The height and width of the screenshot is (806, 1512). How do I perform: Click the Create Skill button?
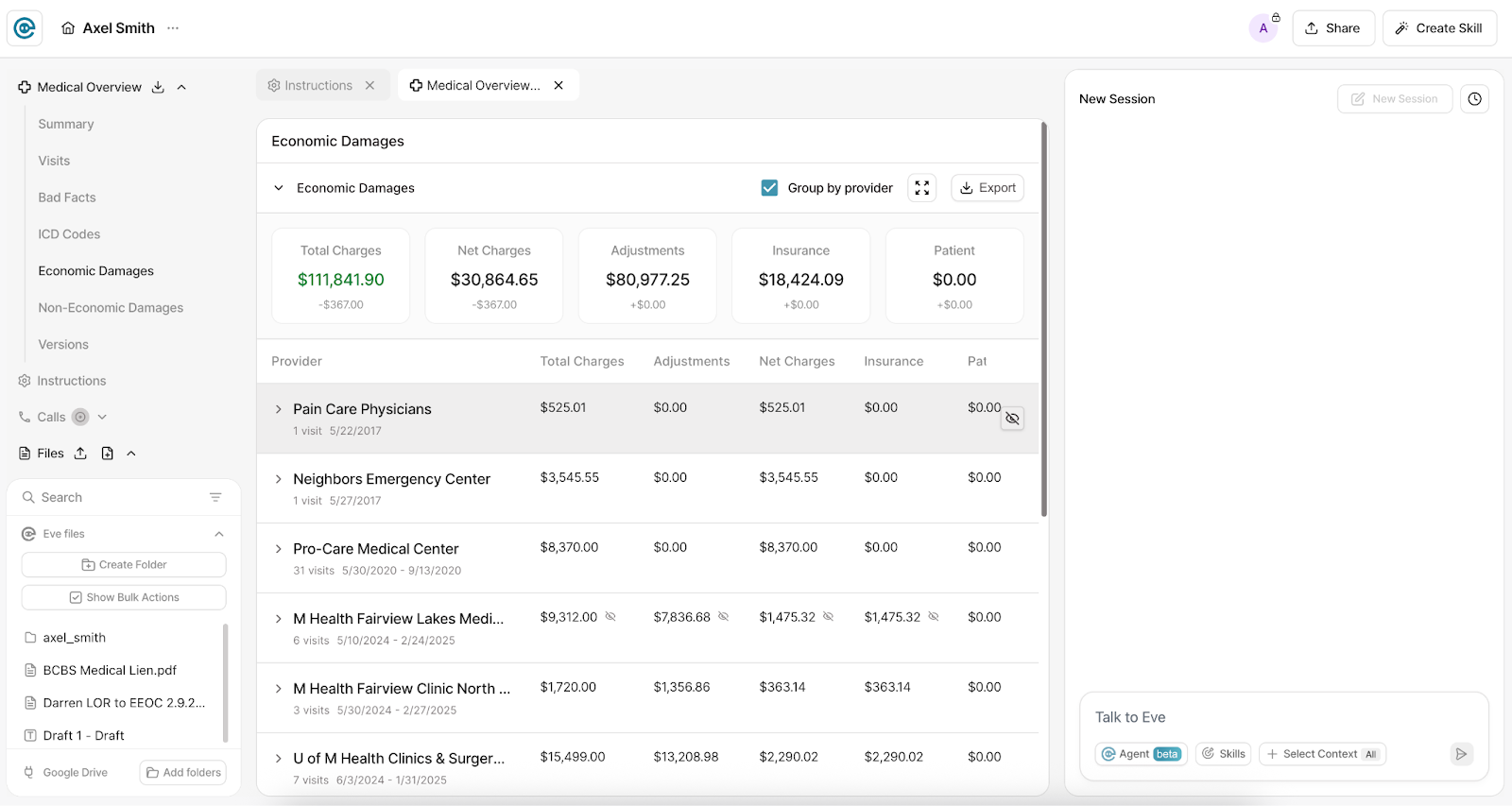click(x=1439, y=28)
